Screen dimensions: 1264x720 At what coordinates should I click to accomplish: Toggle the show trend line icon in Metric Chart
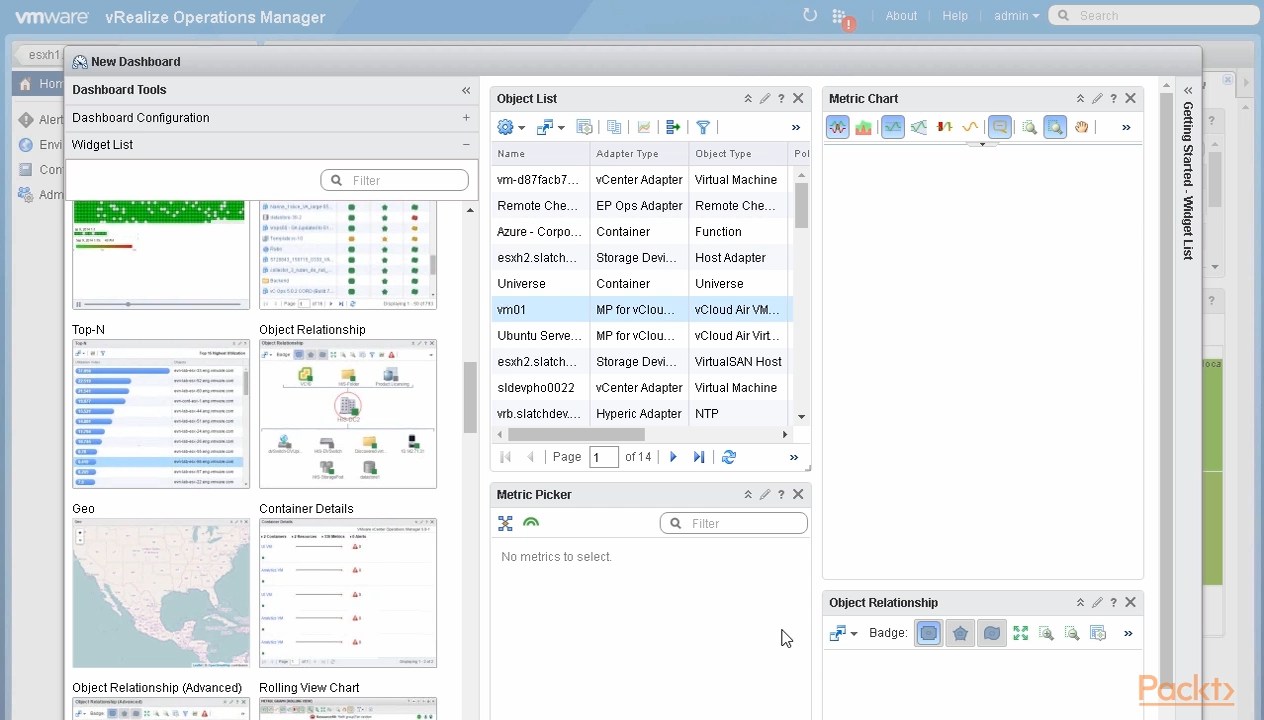click(919, 127)
